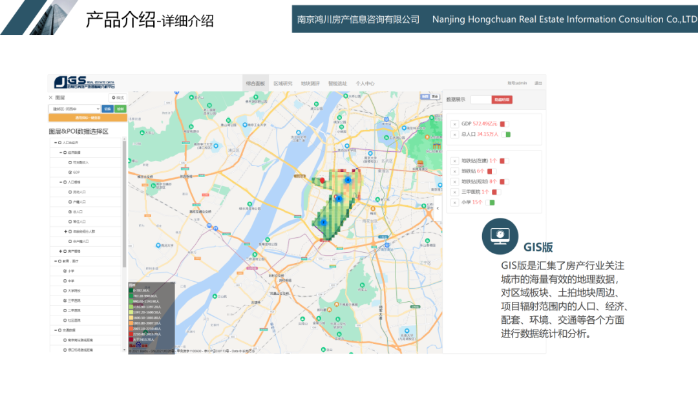The image size is (698, 393).
Task: Expand the 房产 tree node with plus sign
Action: (x=61, y=251)
